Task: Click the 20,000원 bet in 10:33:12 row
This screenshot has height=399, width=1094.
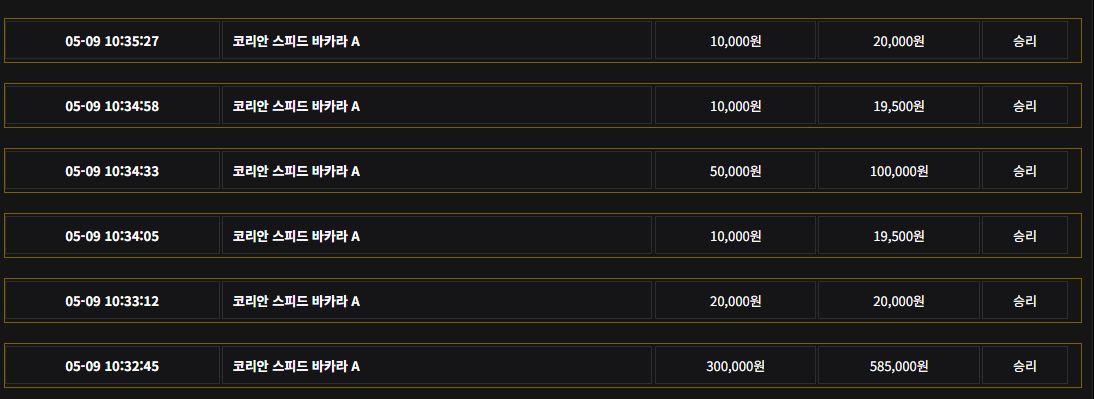Action: pos(735,300)
